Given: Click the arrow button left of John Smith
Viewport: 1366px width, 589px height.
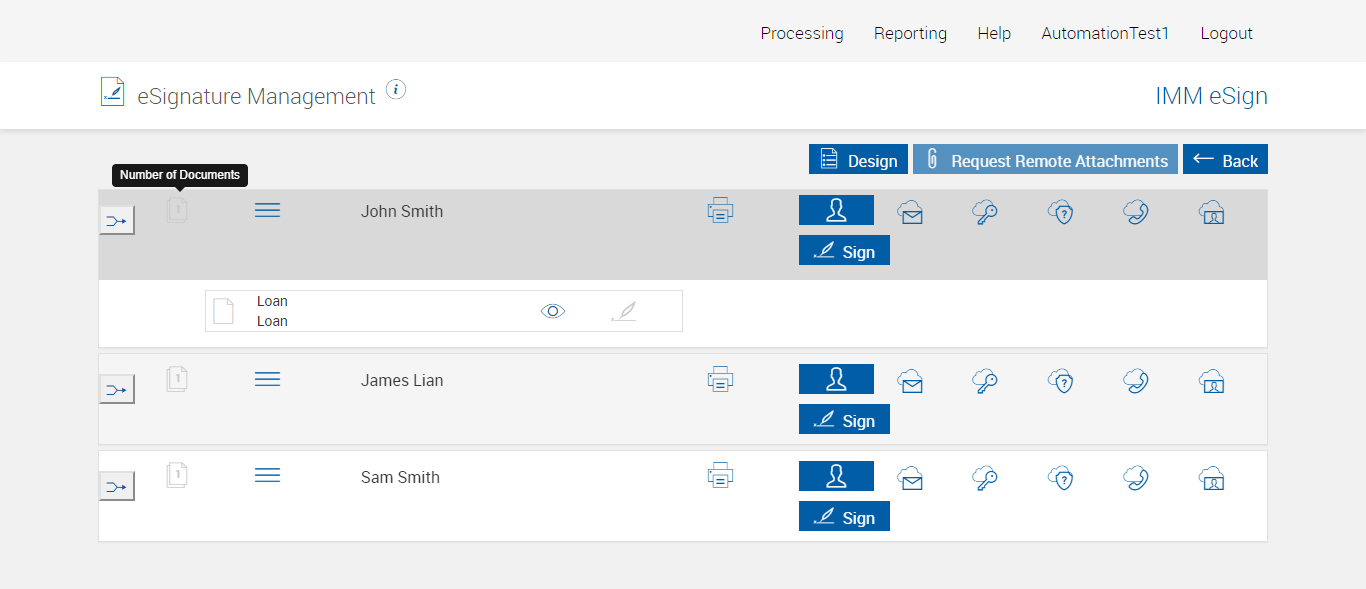Looking at the screenshot, I should [117, 220].
